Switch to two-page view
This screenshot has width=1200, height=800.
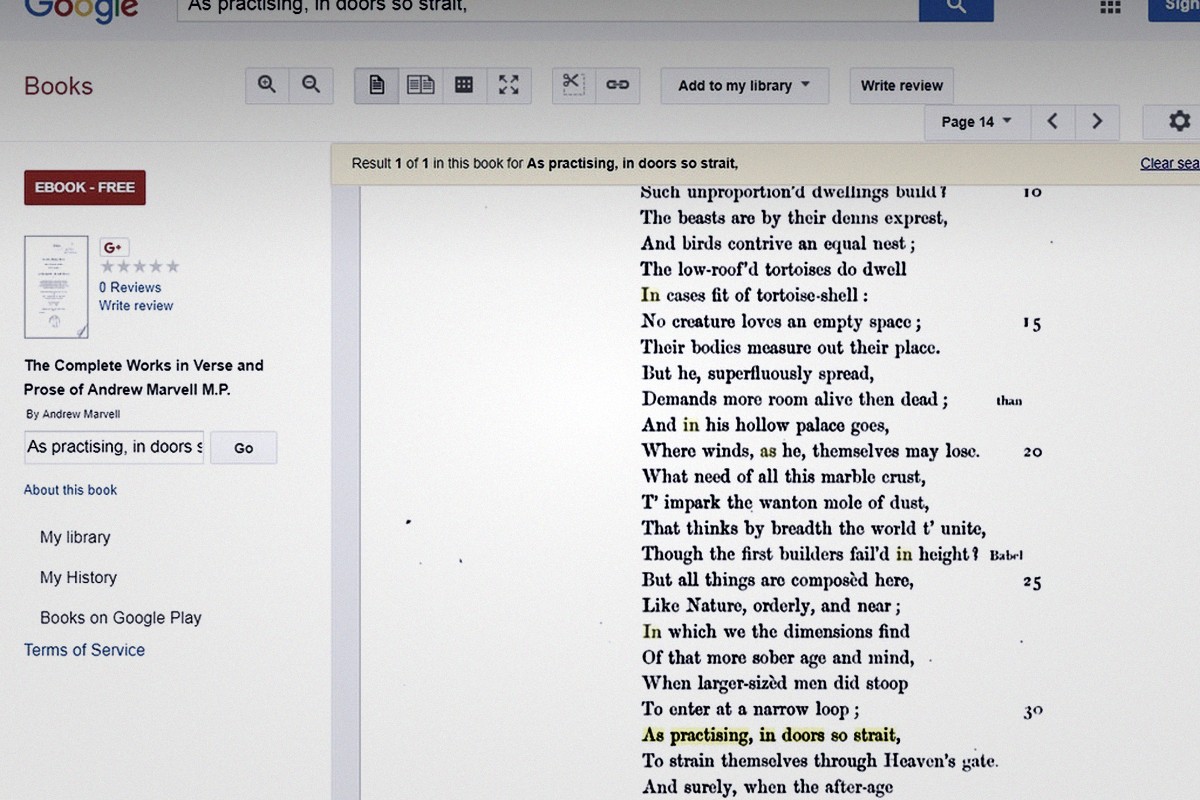tap(421, 85)
